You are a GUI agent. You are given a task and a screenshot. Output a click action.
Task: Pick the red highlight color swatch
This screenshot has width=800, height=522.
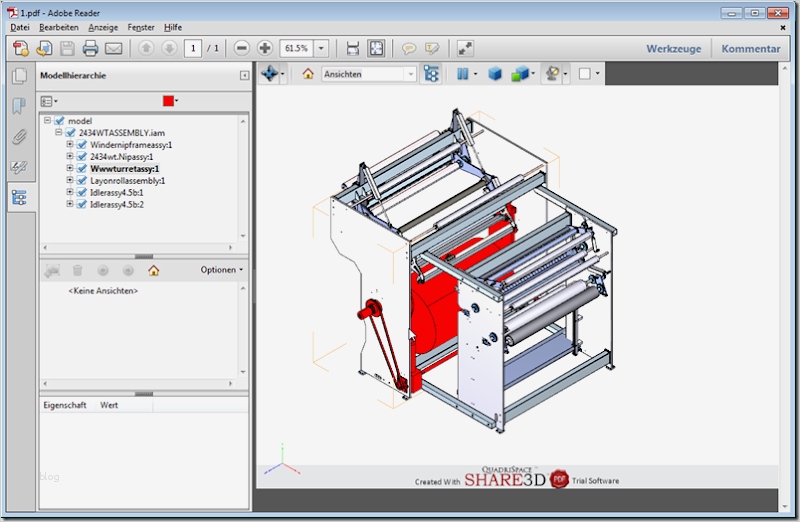click(x=168, y=101)
